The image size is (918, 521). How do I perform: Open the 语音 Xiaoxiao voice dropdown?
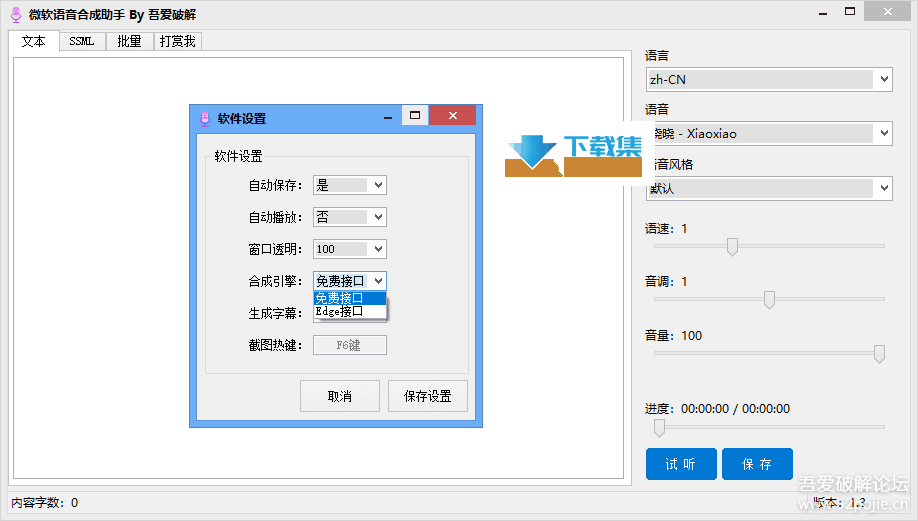(769, 133)
